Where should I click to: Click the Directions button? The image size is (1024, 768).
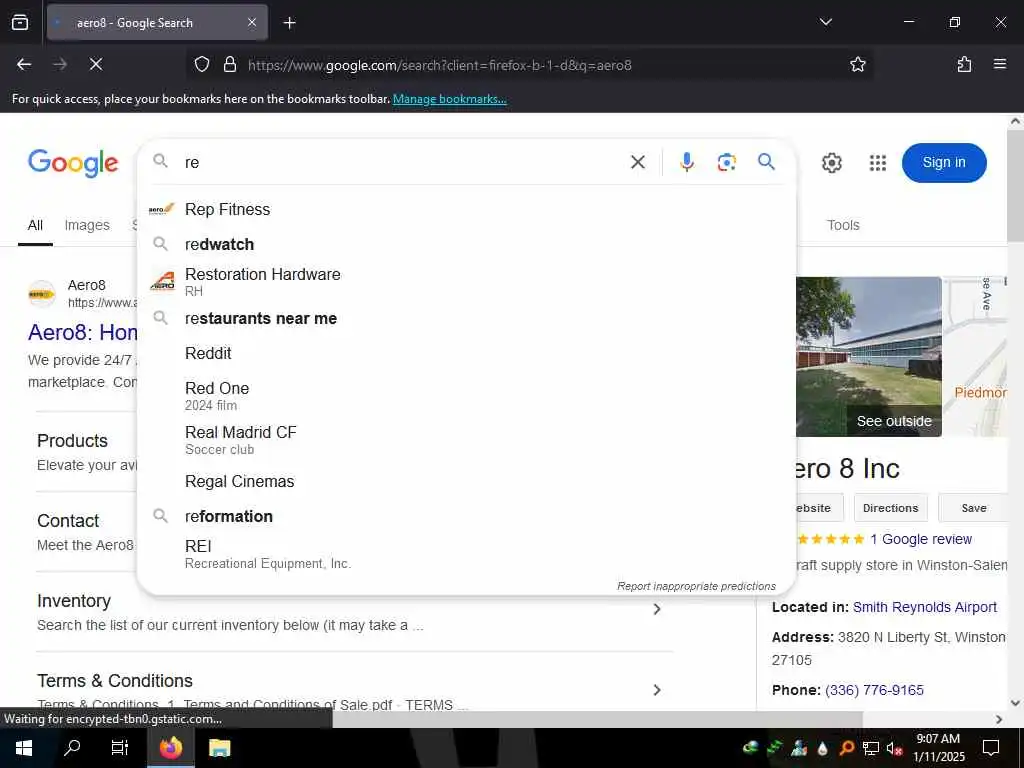pos(890,508)
